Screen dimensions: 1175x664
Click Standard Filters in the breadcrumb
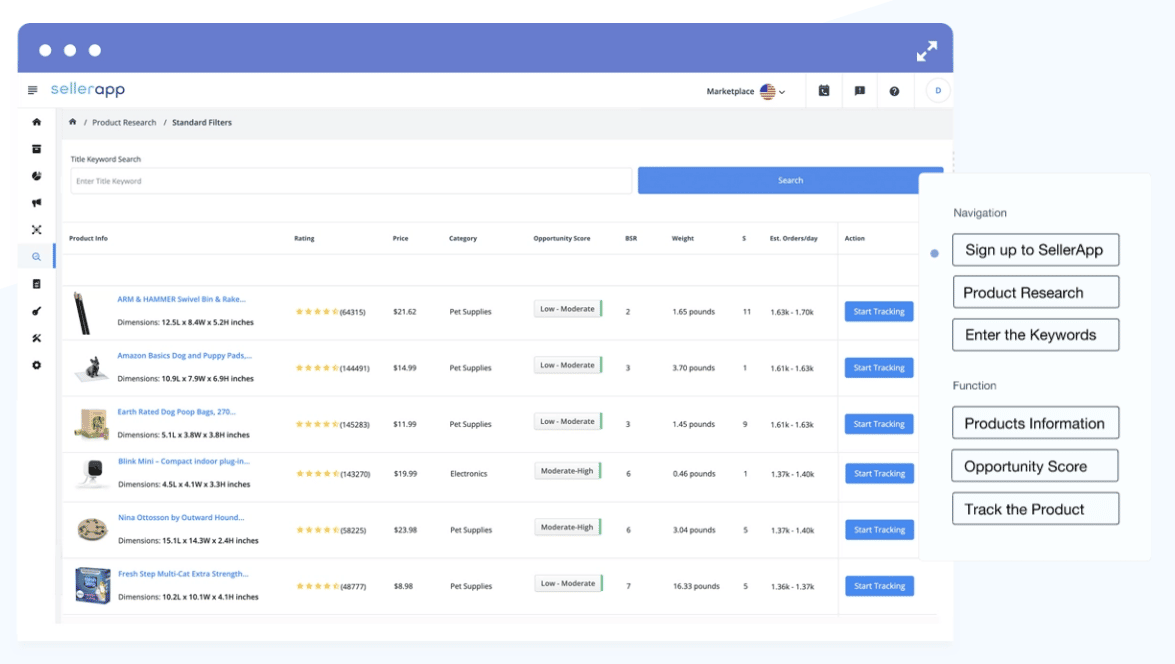click(x=202, y=122)
